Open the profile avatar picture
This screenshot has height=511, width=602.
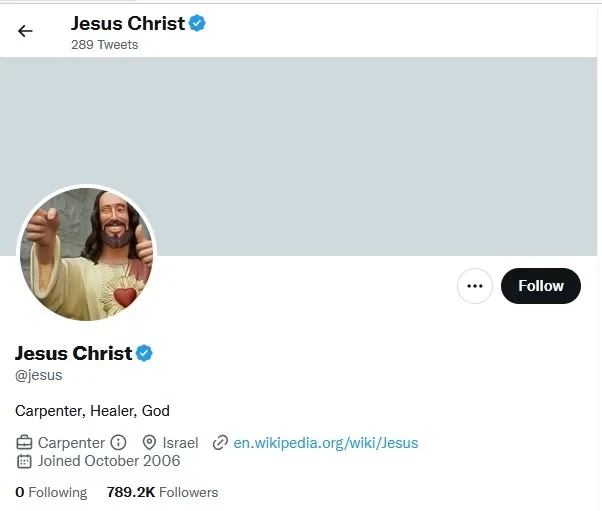tap(87, 254)
